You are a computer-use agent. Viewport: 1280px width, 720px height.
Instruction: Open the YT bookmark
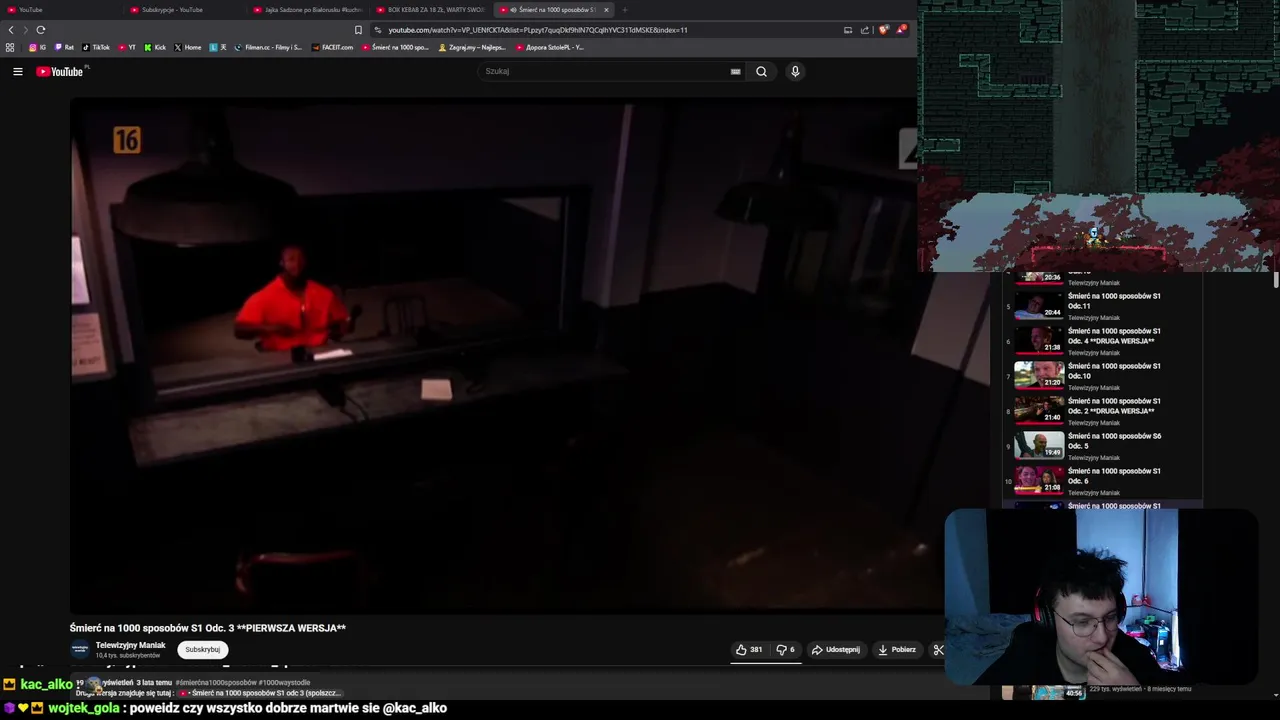[127, 47]
